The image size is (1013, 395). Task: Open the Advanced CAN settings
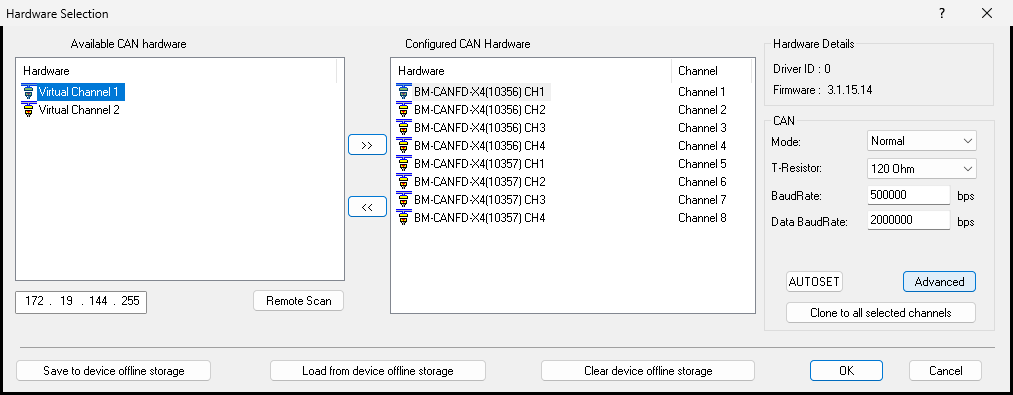[939, 282]
